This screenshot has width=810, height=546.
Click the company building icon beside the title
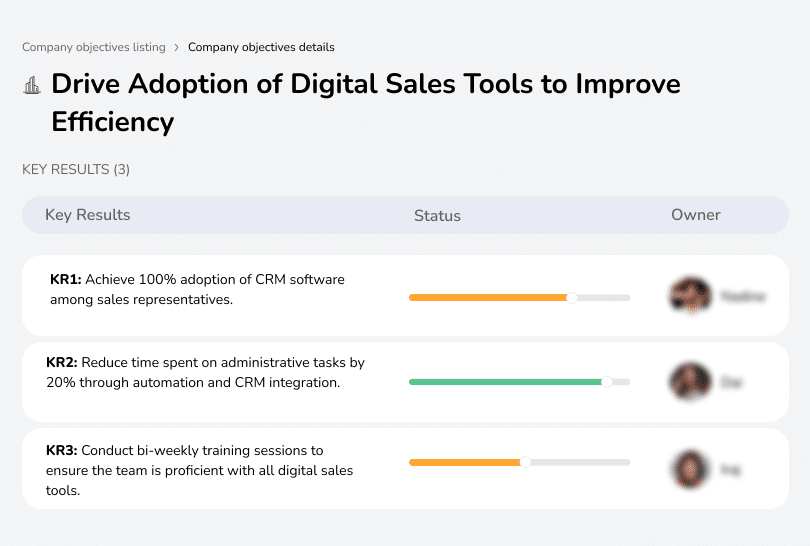pyautogui.click(x=32, y=85)
